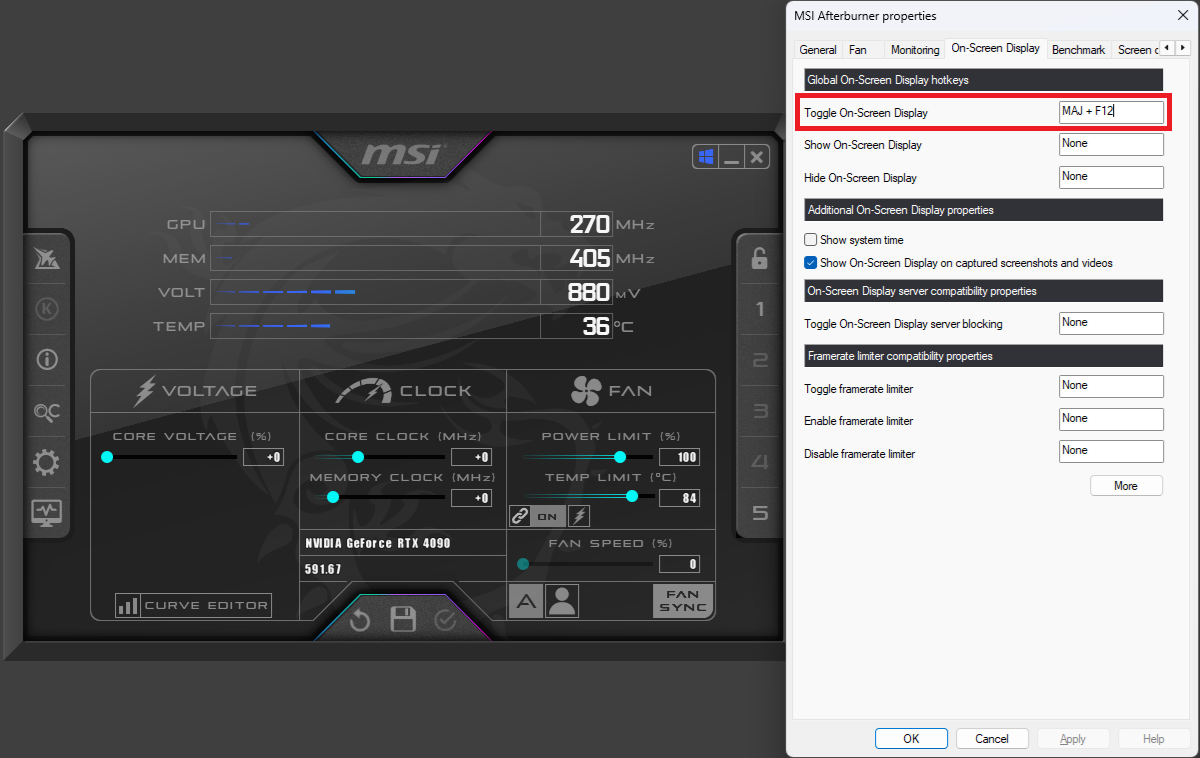Open the Toggle framerate limiter hotkey field
This screenshot has height=758, width=1200.
[x=1111, y=386]
